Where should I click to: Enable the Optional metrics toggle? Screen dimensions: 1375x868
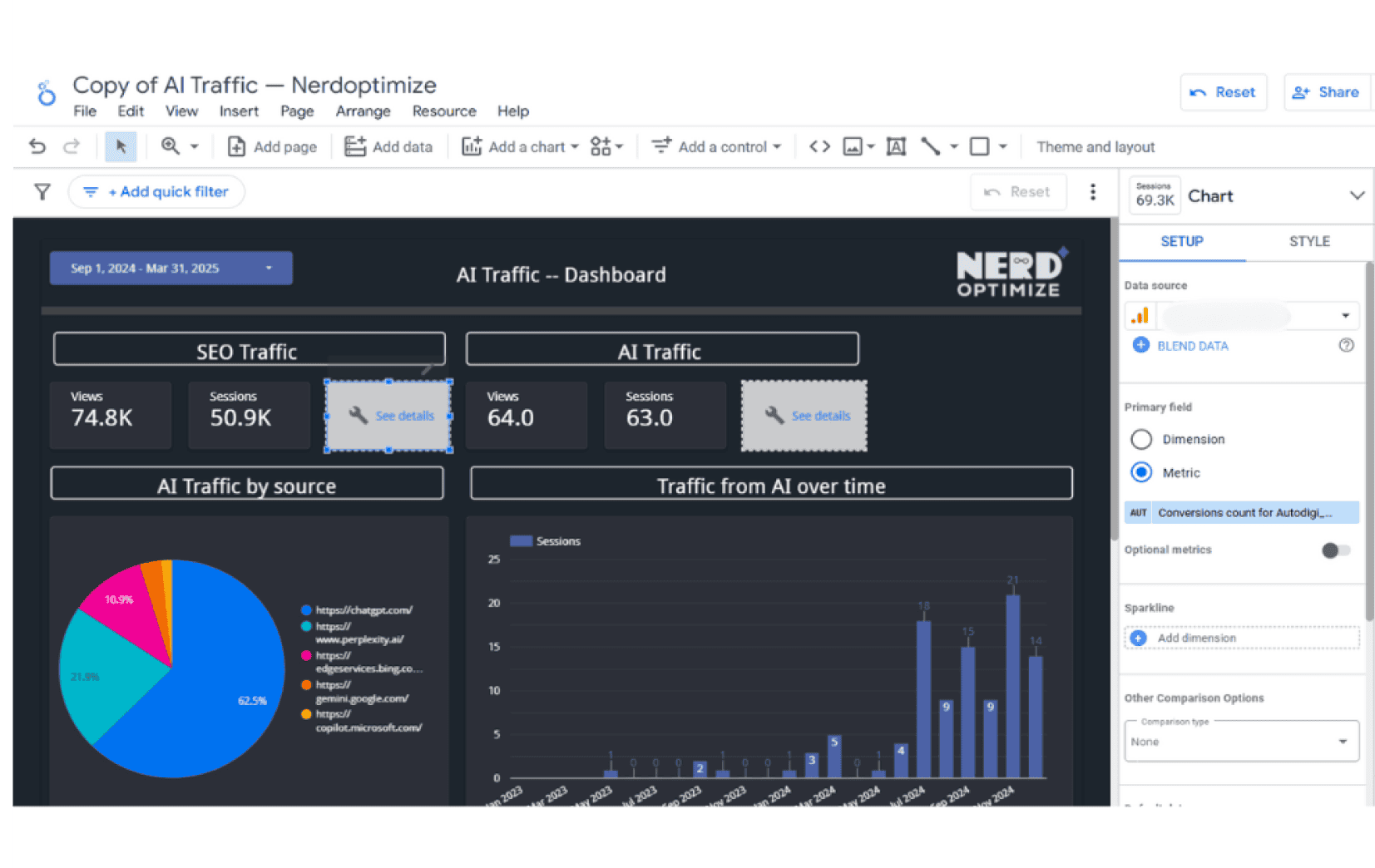click(x=1335, y=550)
